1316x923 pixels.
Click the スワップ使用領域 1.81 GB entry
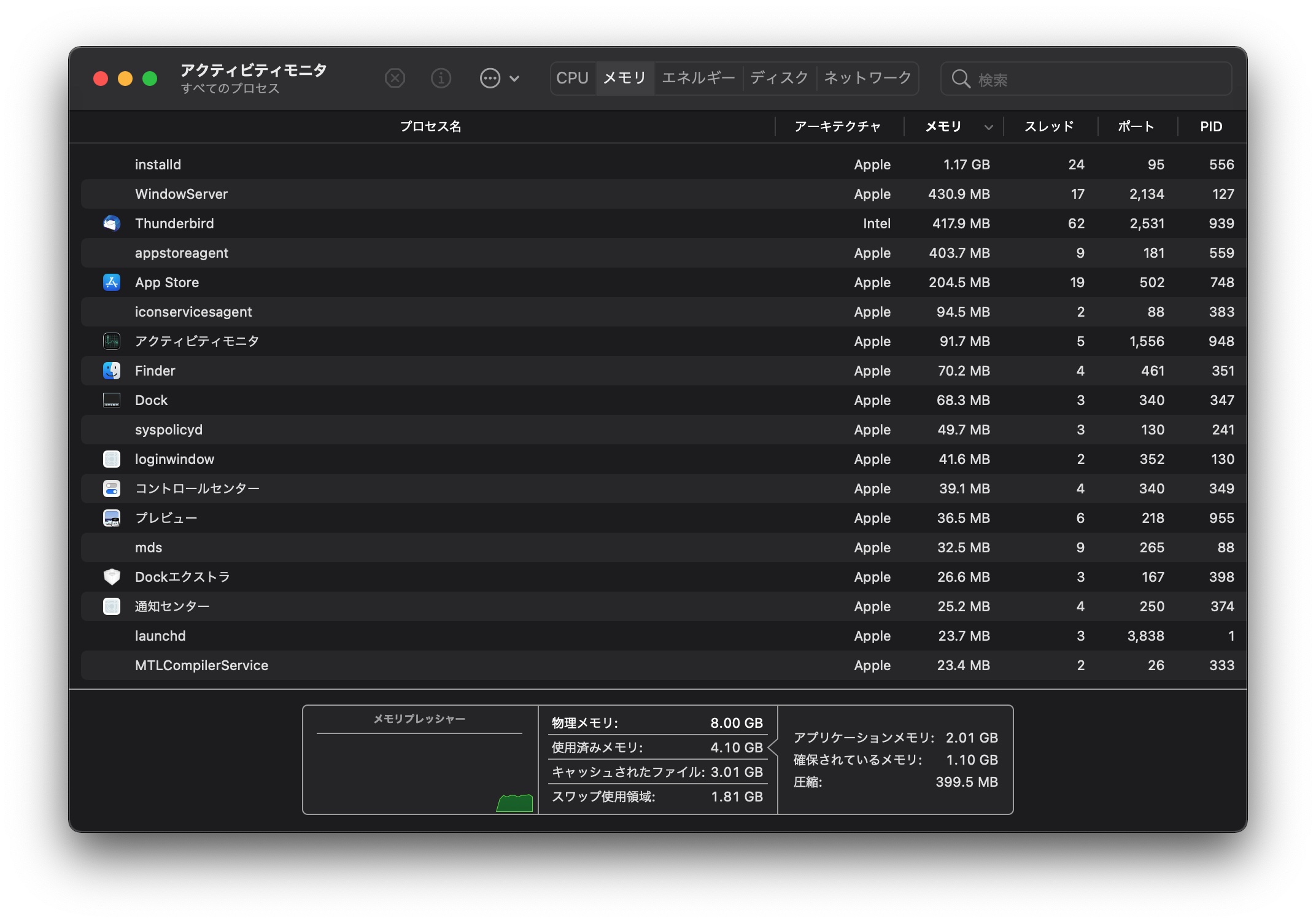657,797
